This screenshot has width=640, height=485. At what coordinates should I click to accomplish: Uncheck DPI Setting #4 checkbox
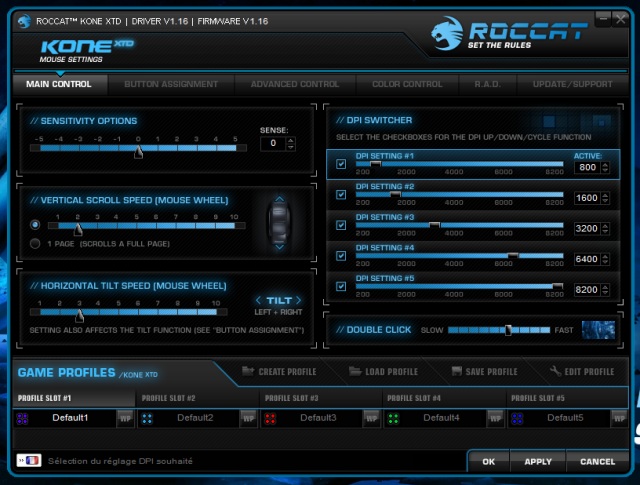(341, 256)
